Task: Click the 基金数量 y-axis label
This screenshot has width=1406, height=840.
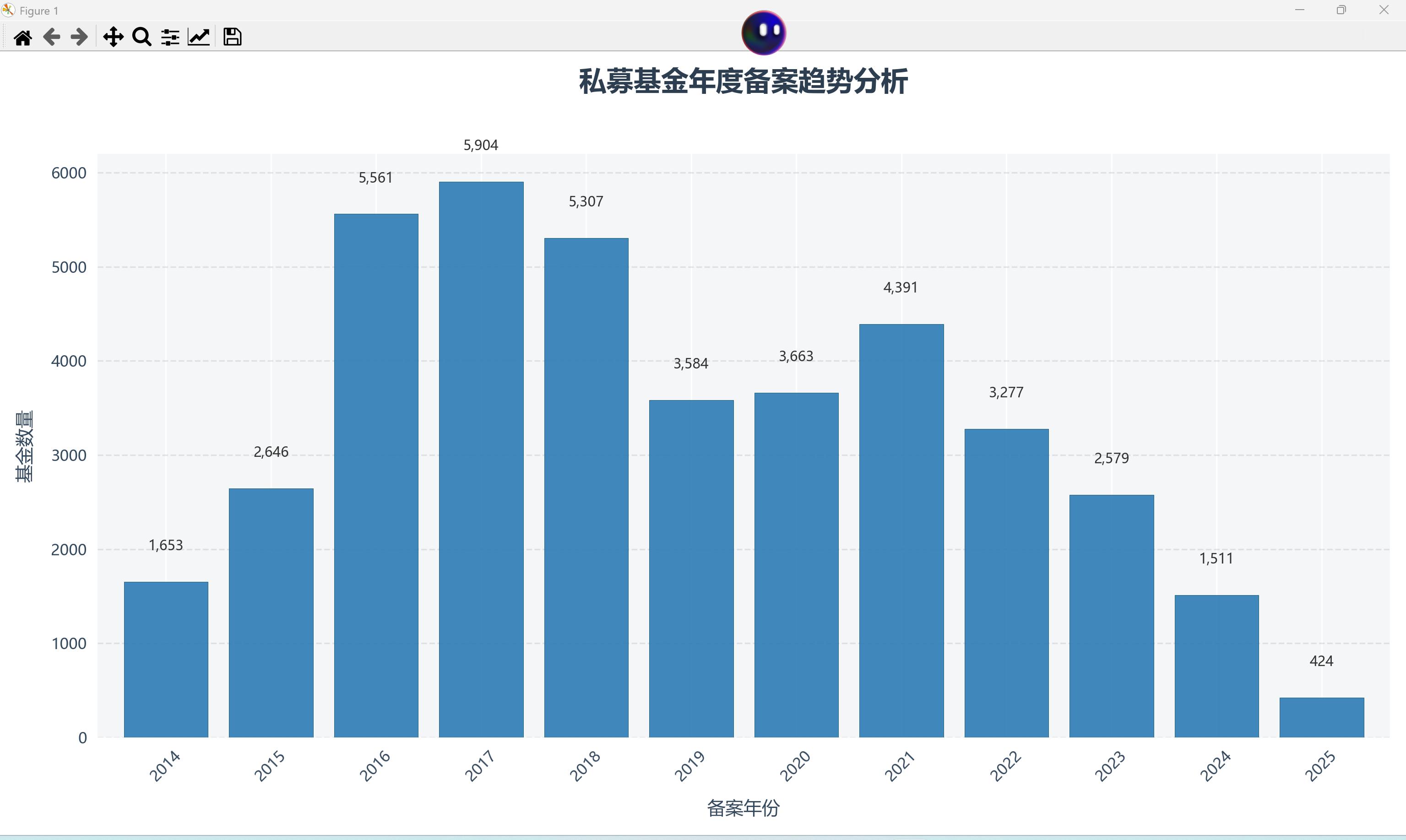Action: [24, 446]
